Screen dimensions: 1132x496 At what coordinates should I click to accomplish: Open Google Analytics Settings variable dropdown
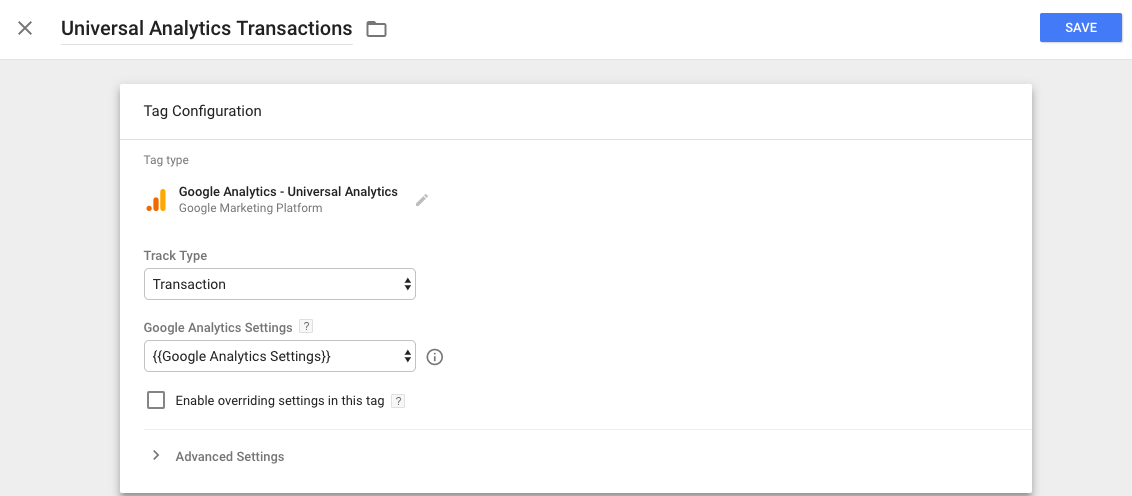coord(279,356)
